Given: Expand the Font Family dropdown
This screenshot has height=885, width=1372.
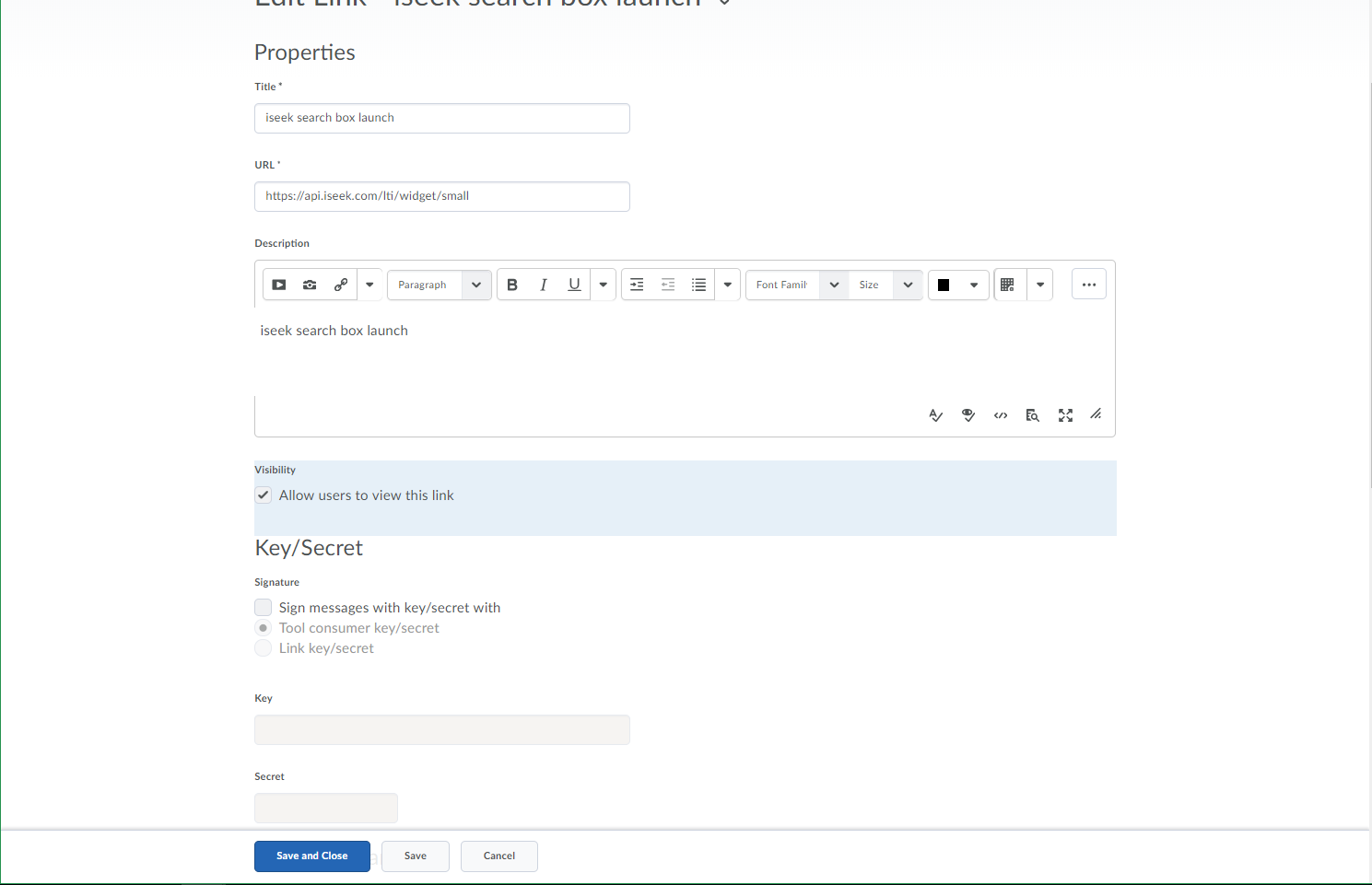Looking at the screenshot, I should coord(796,285).
